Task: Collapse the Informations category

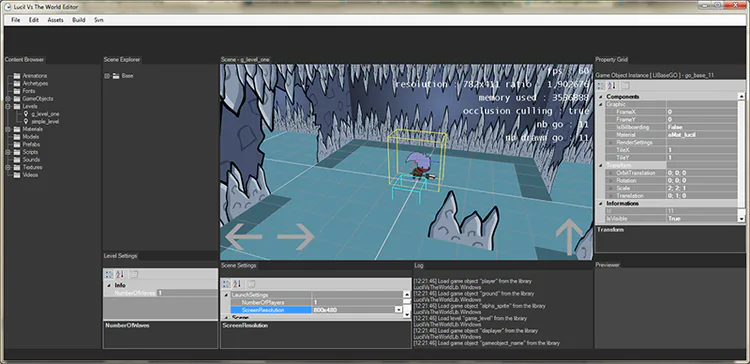Action: (601, 203)
